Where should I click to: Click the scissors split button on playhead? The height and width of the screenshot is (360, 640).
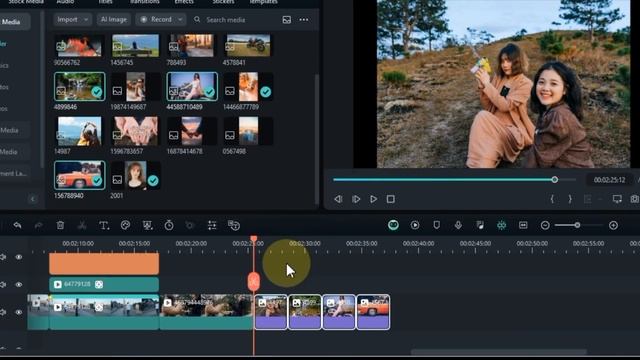click(253, 282)
